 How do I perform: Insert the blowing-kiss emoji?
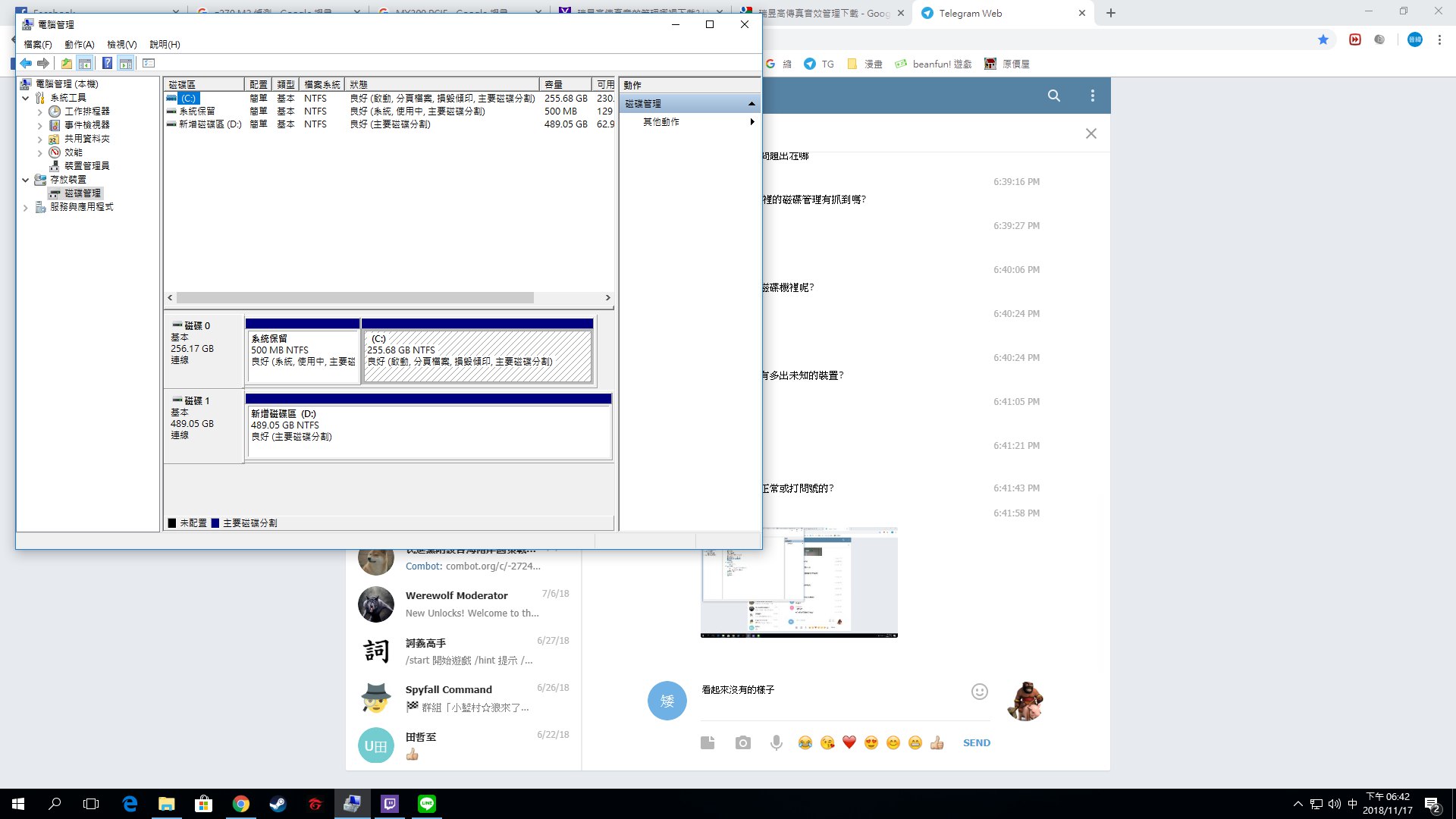click(x=827, y=743)
